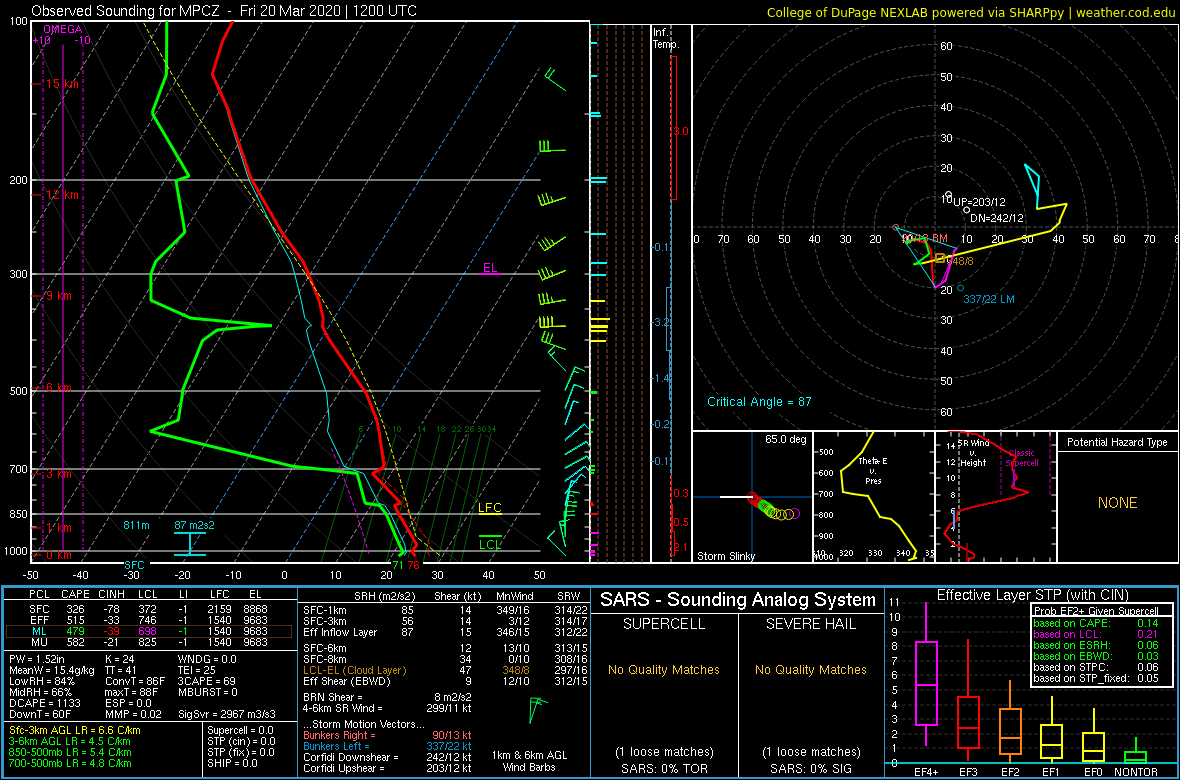Select the 'UP=203/12' hodograph label
The width and height of the screenshot is (1180, 780).
tap(979, 203)
